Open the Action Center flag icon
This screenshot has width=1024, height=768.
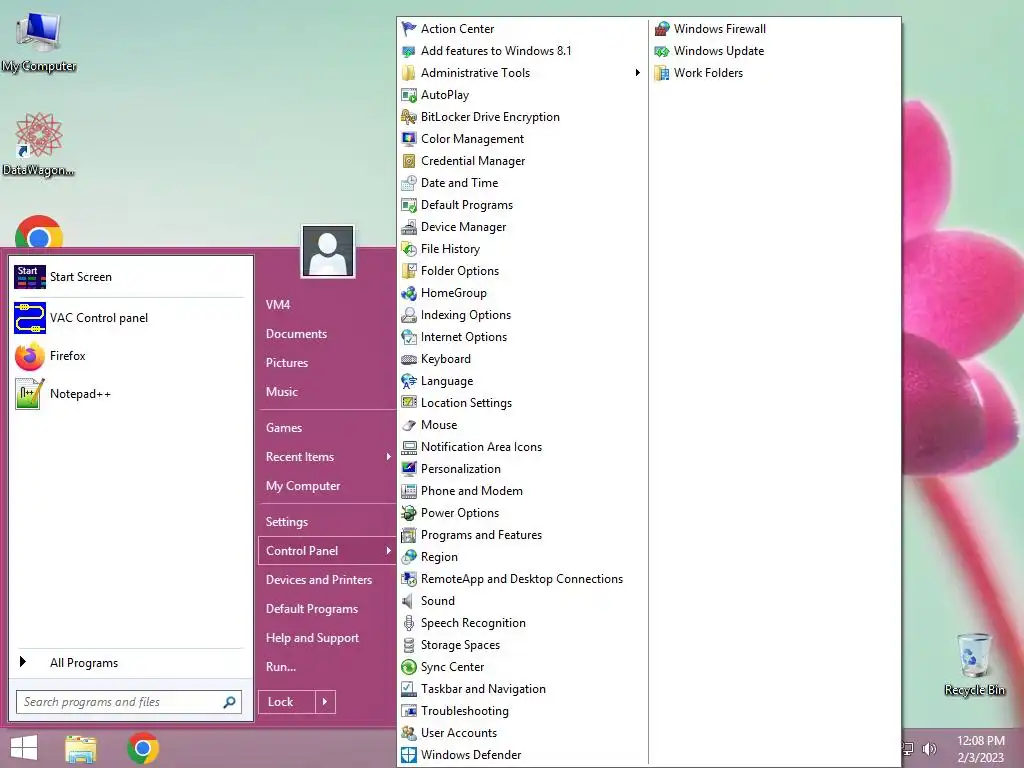click(409, 29)
